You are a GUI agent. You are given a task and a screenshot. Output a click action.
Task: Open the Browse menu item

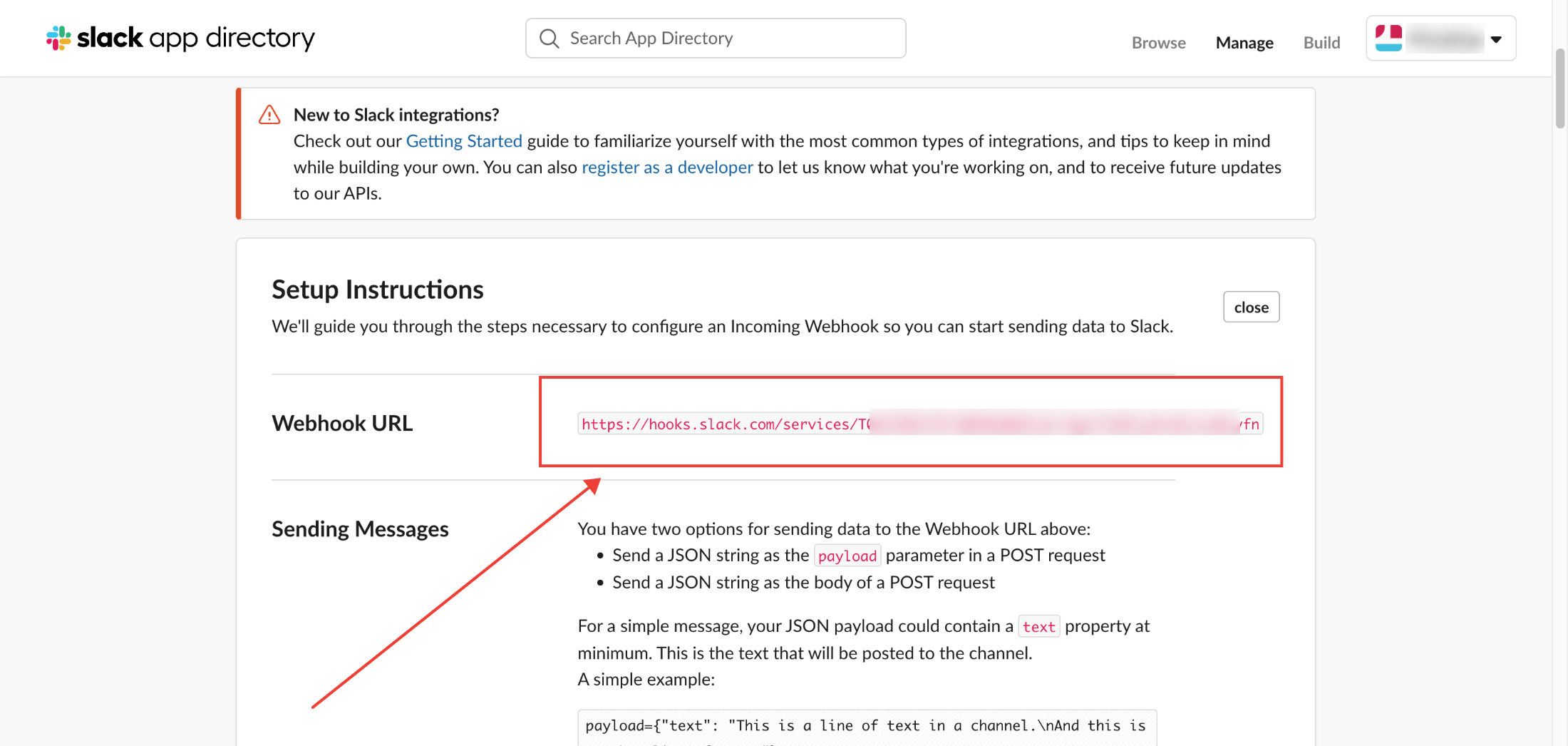point(1158,43)
